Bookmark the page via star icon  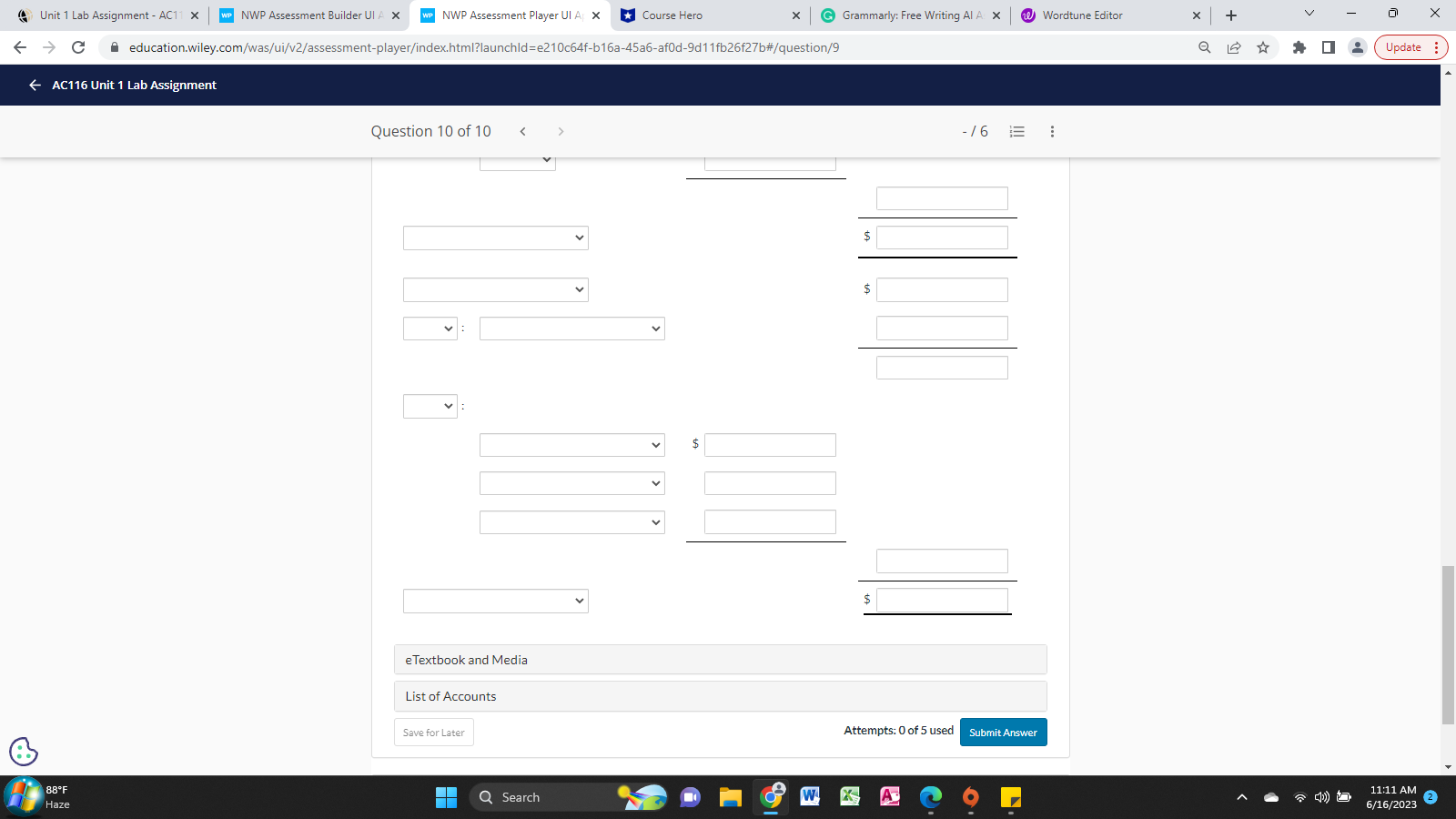click(1263, 47)
